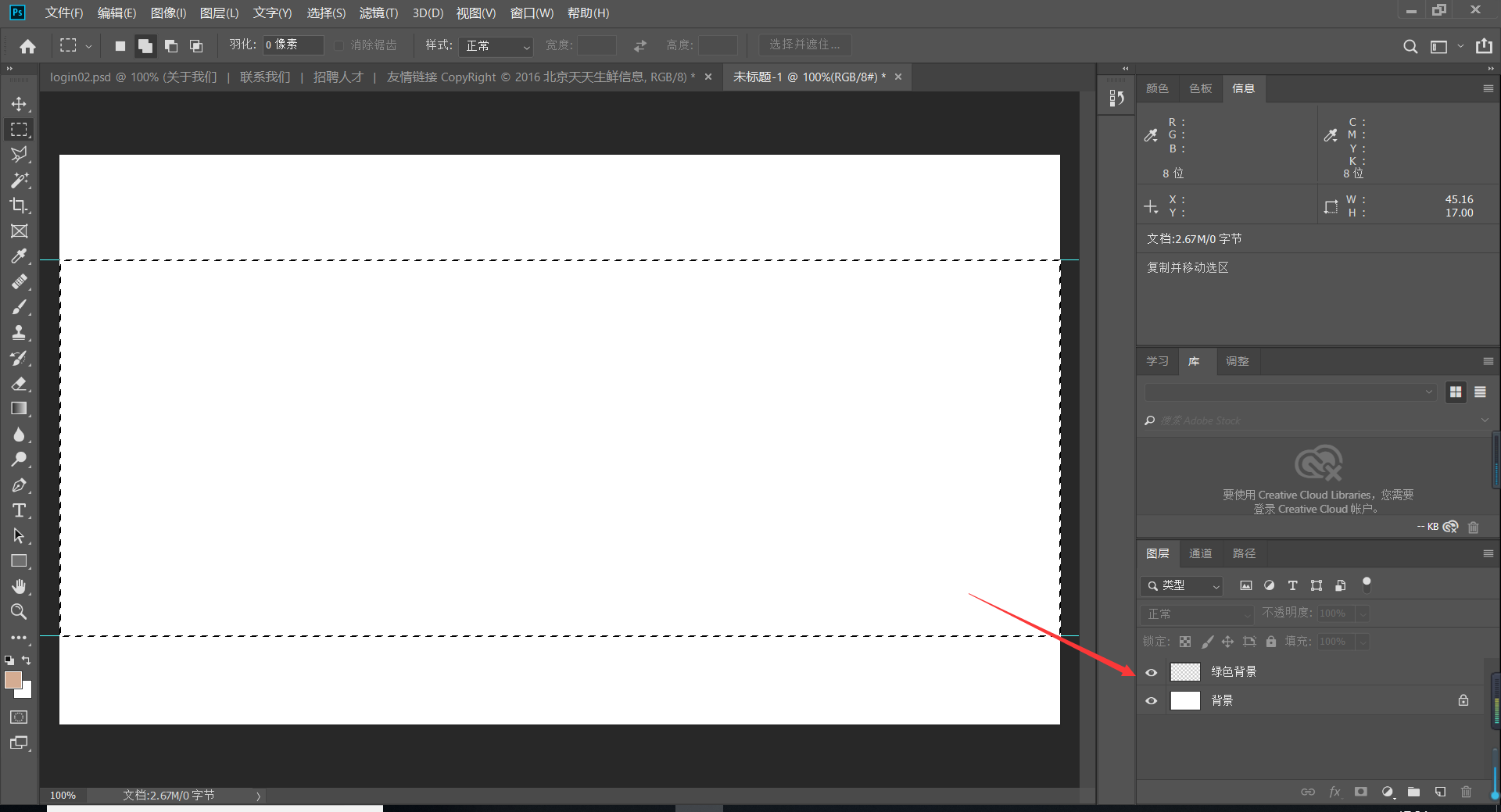Select the History Brush tool
This screenshot has width=1501, height=812.
(x=19, y=358)
